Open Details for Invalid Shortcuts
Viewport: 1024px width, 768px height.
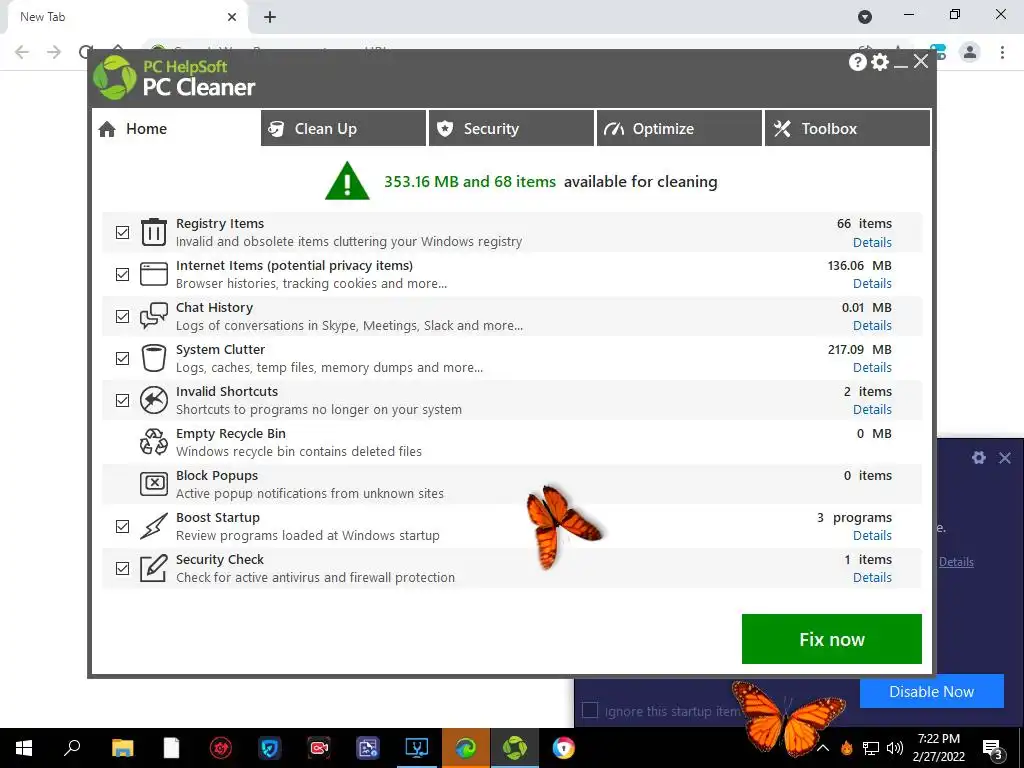[872, 409]
